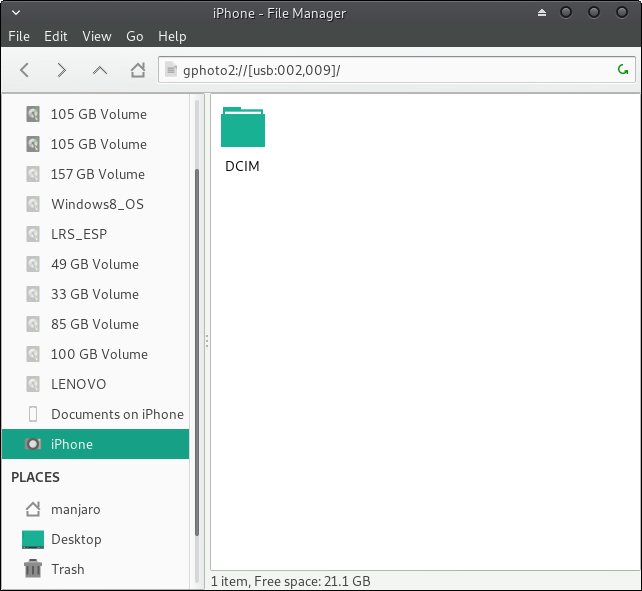Image resolution: width=642 pixels, height=591 pixels.
Task: Go to parent folder with the up arrow icon
Action: [x=100, y=70]
